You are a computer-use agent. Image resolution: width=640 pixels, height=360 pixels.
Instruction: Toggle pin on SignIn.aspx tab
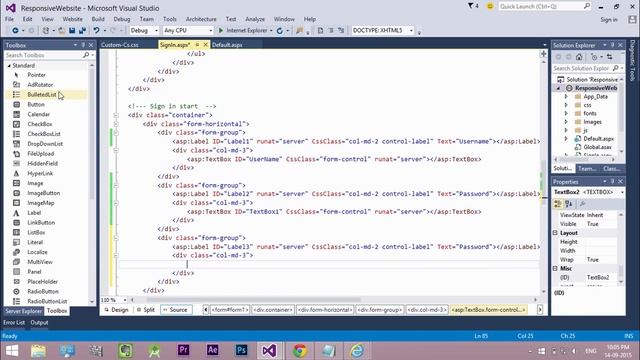pyautogui.click(x=197, y=45)
